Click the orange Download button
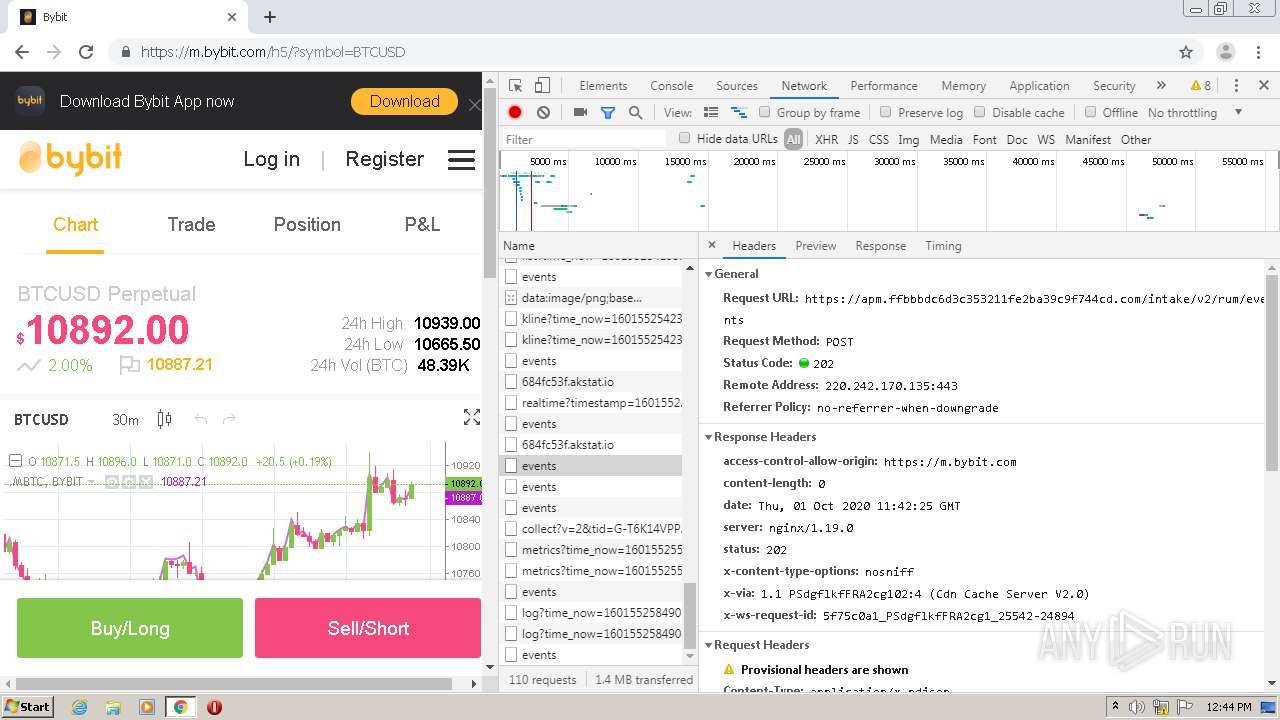Screen dimensions: 1280x720 (404, 102)
